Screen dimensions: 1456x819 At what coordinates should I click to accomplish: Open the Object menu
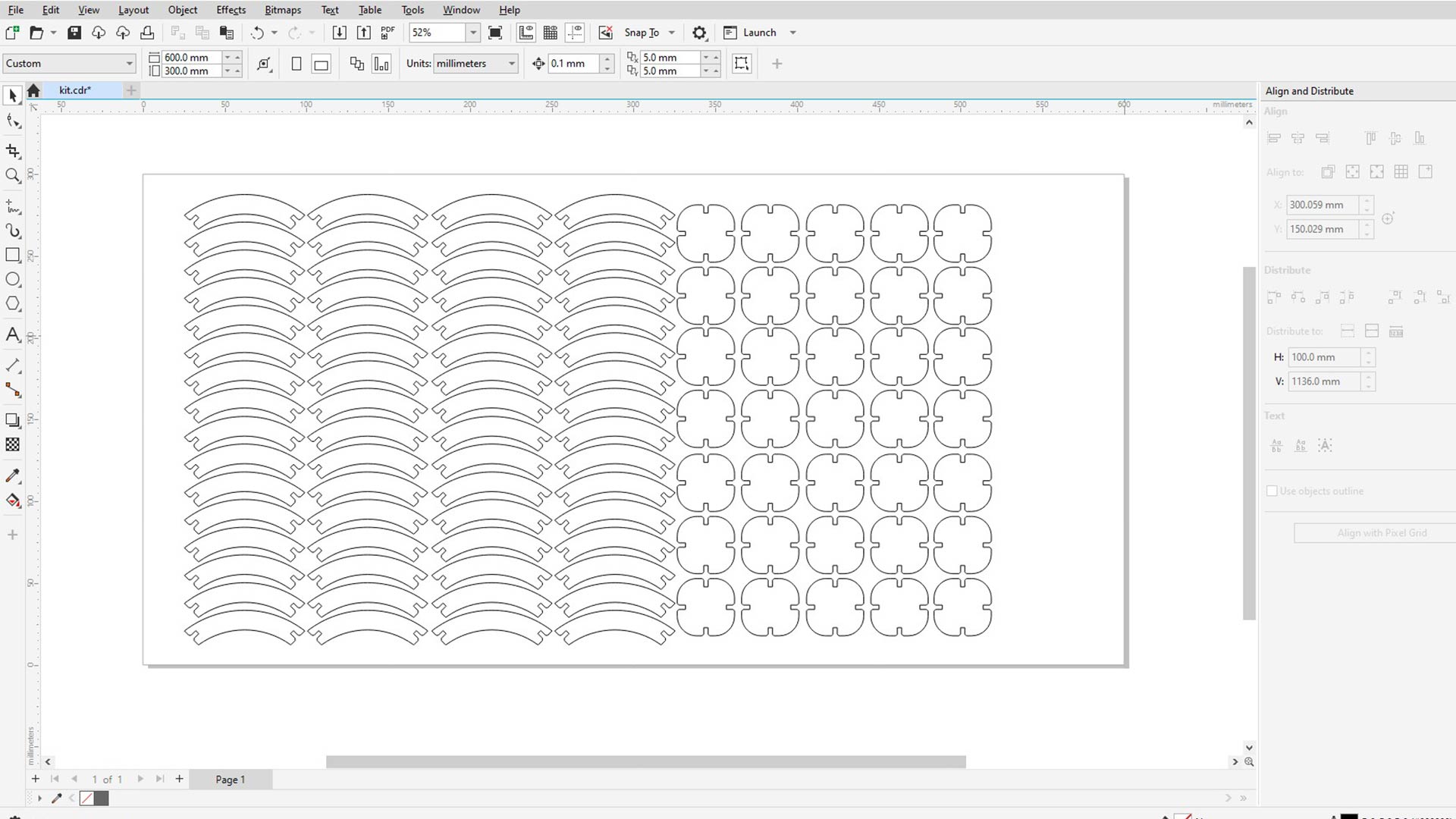pos(183,10)
